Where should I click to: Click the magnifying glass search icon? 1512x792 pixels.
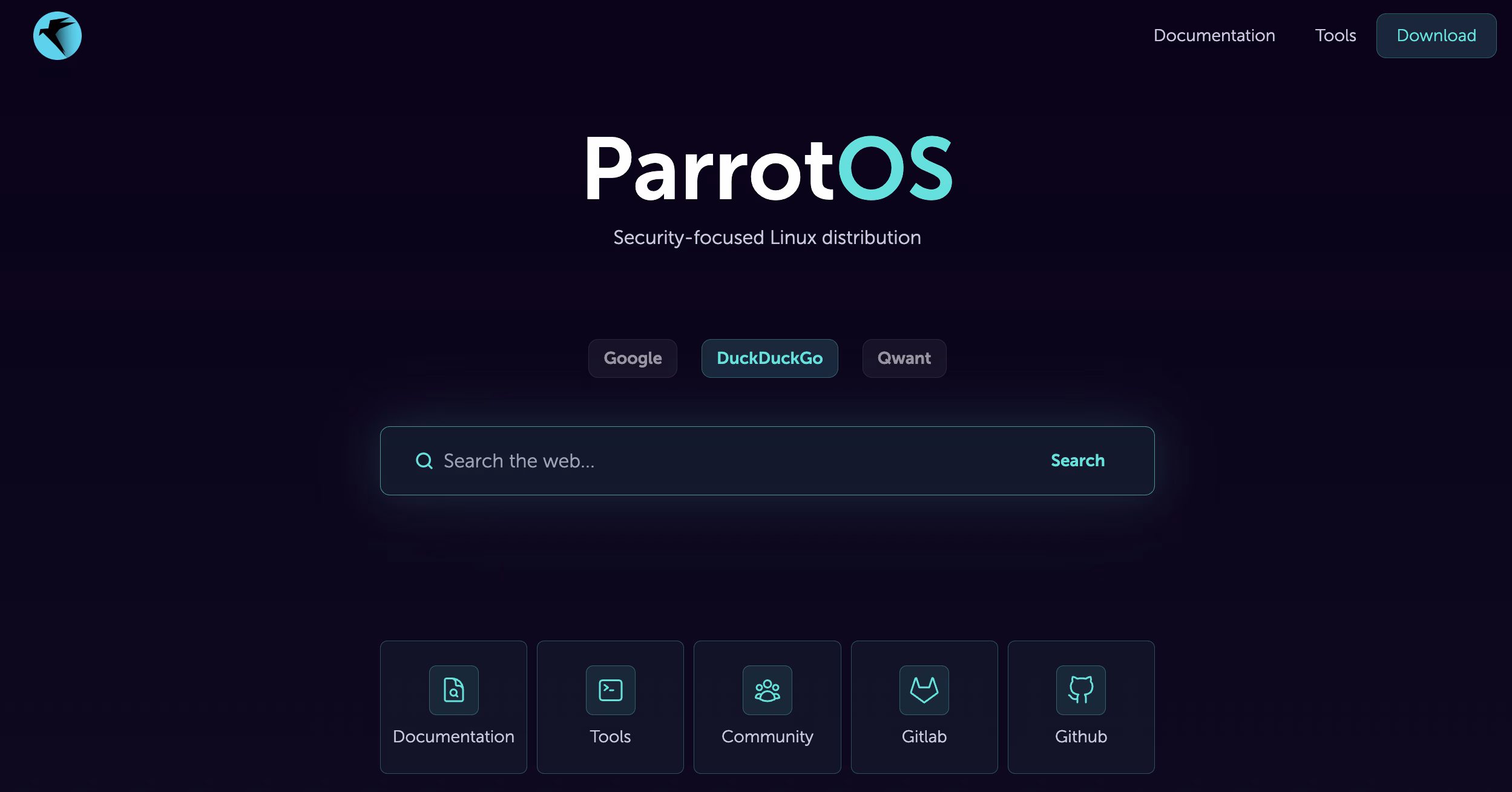424,461
